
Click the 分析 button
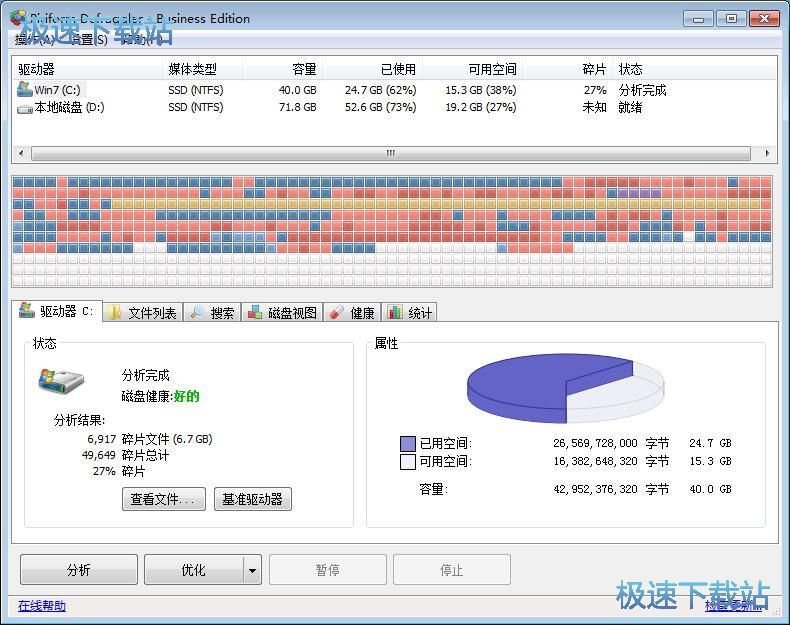pos(79,570)
